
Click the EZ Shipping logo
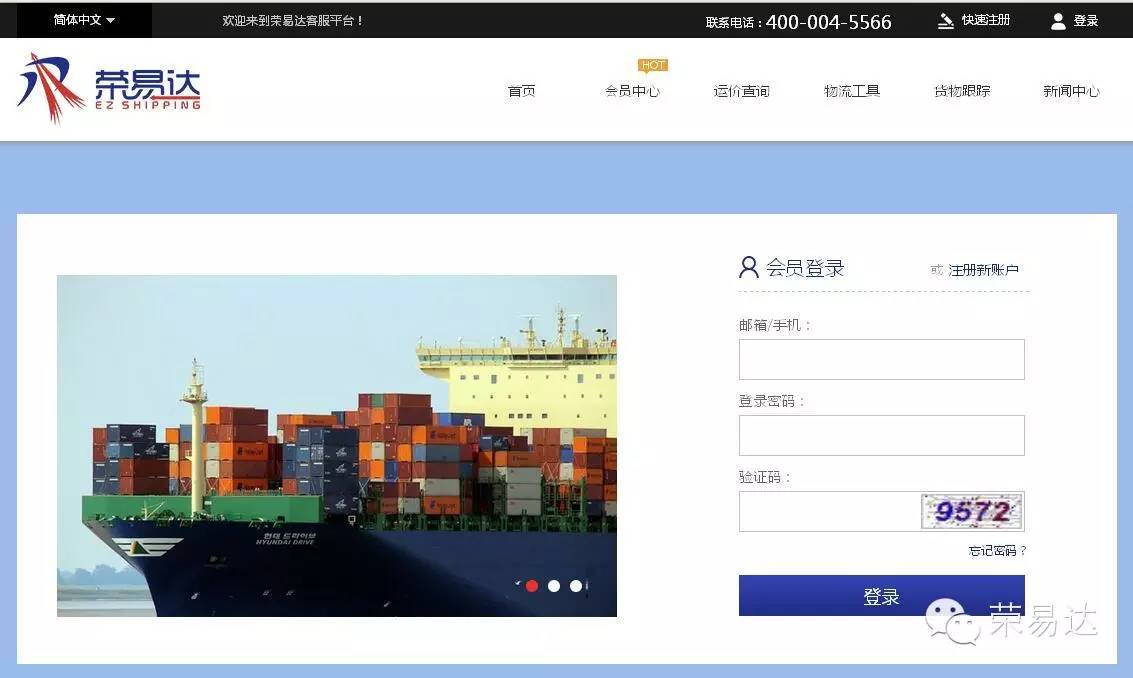[x=110, y=89]
